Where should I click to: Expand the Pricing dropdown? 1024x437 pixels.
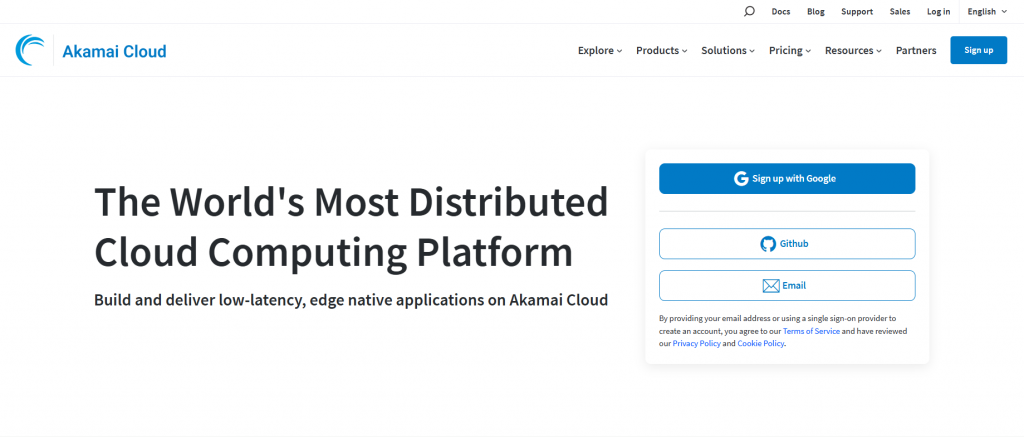coord(789,51)
